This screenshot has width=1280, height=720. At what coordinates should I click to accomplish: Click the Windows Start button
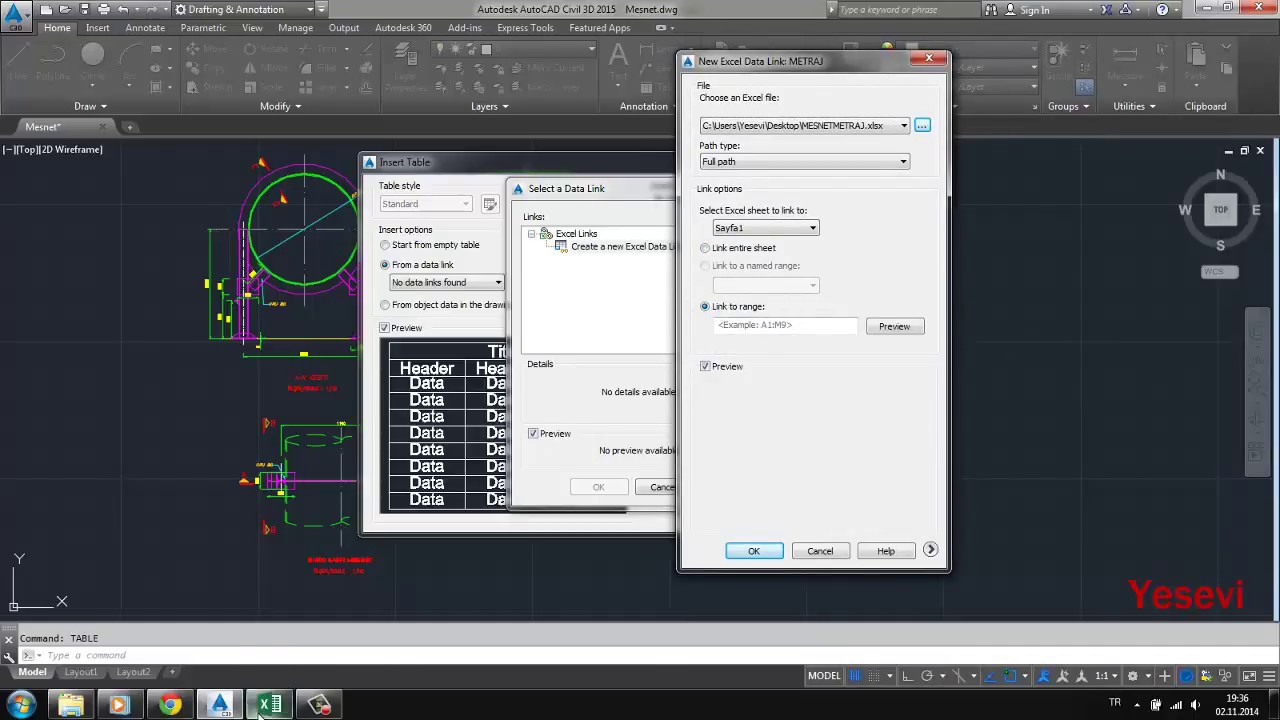coord(20,704)
